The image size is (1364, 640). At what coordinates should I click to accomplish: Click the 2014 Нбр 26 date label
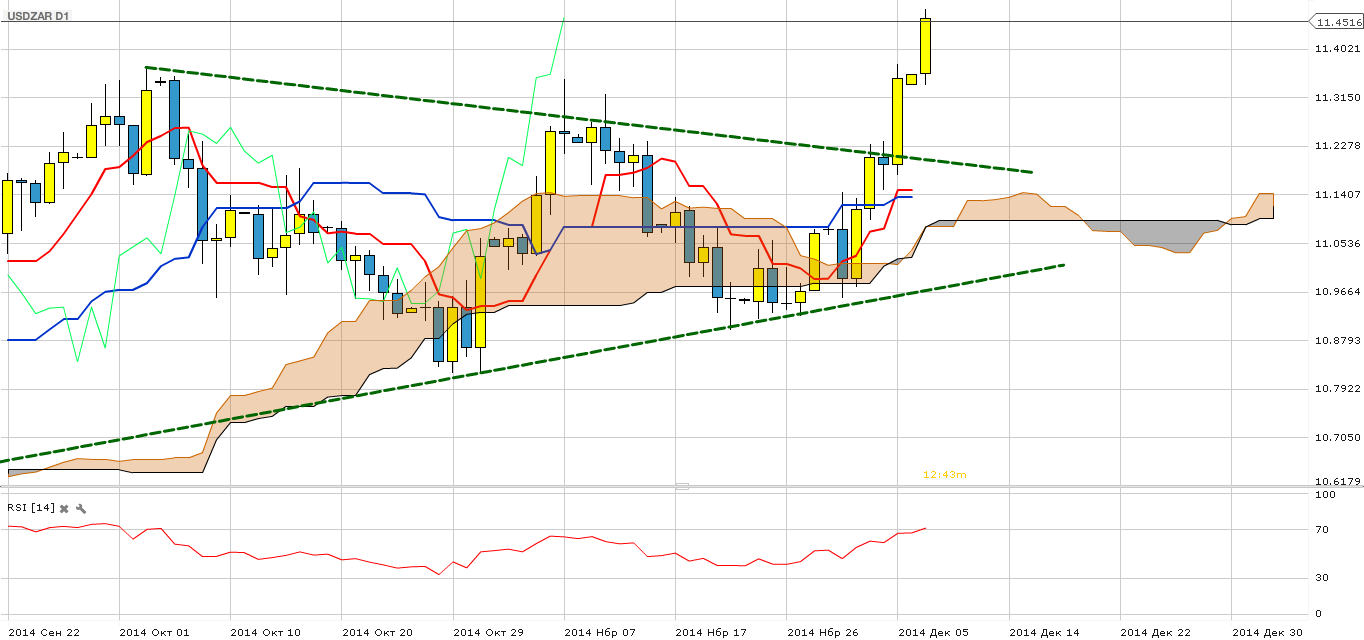822,632
